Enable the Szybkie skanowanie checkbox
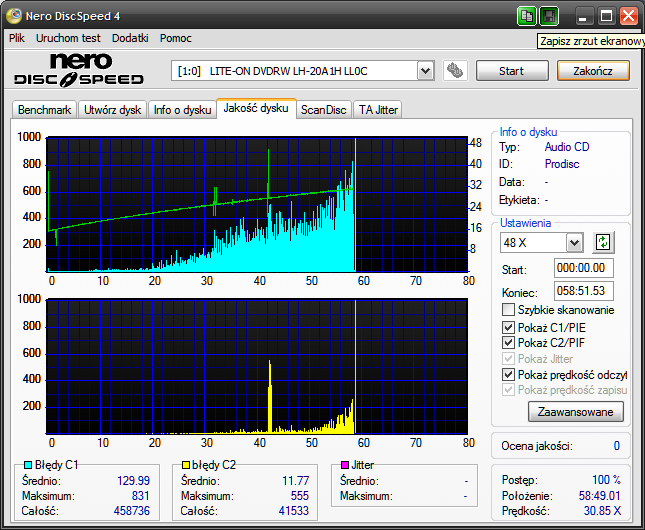Image resolution: width=645 pixels, height=530 pixels. (x=508, y=309)
